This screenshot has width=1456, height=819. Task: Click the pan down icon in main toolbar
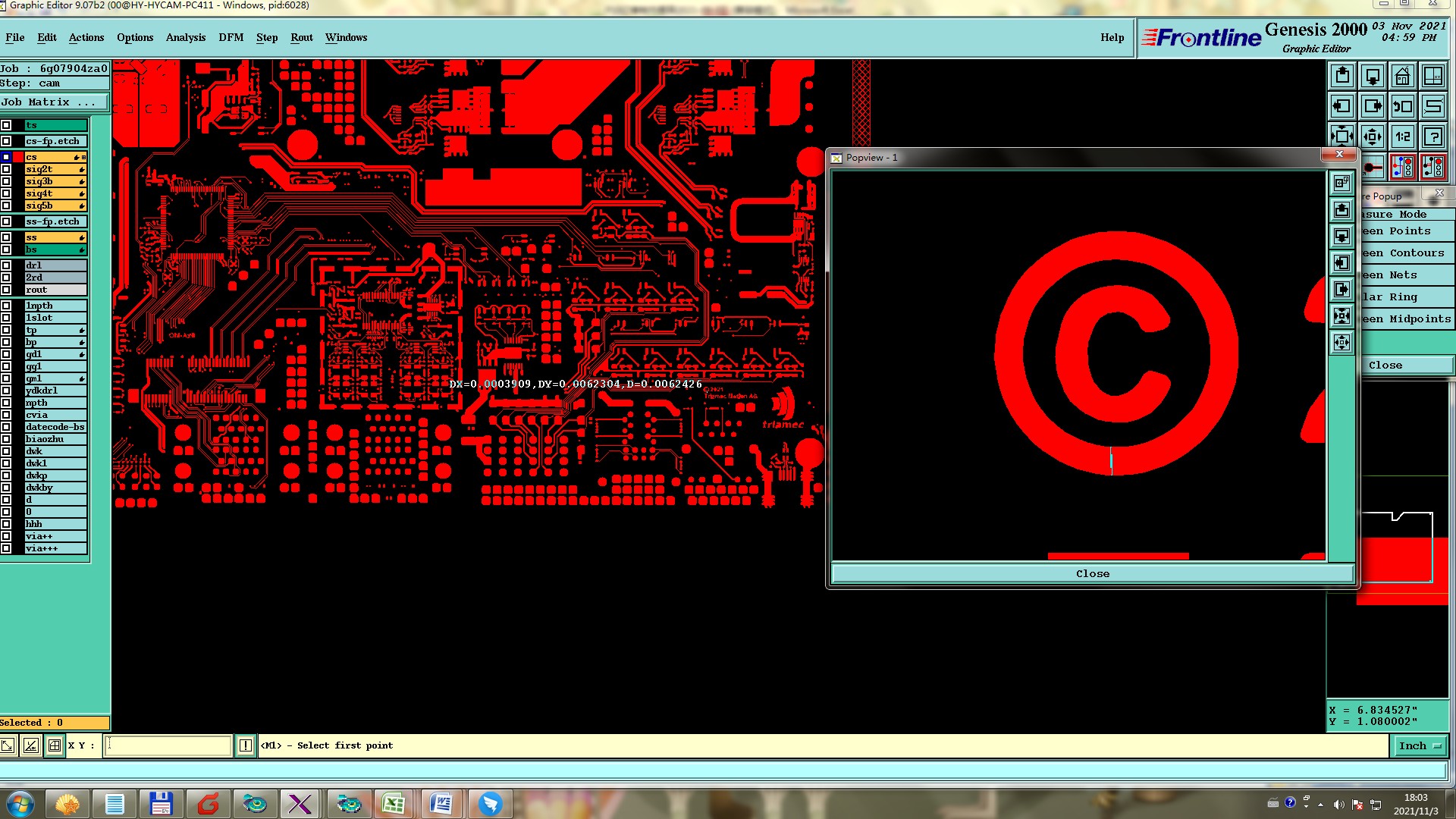click(x=1373, y=76)
